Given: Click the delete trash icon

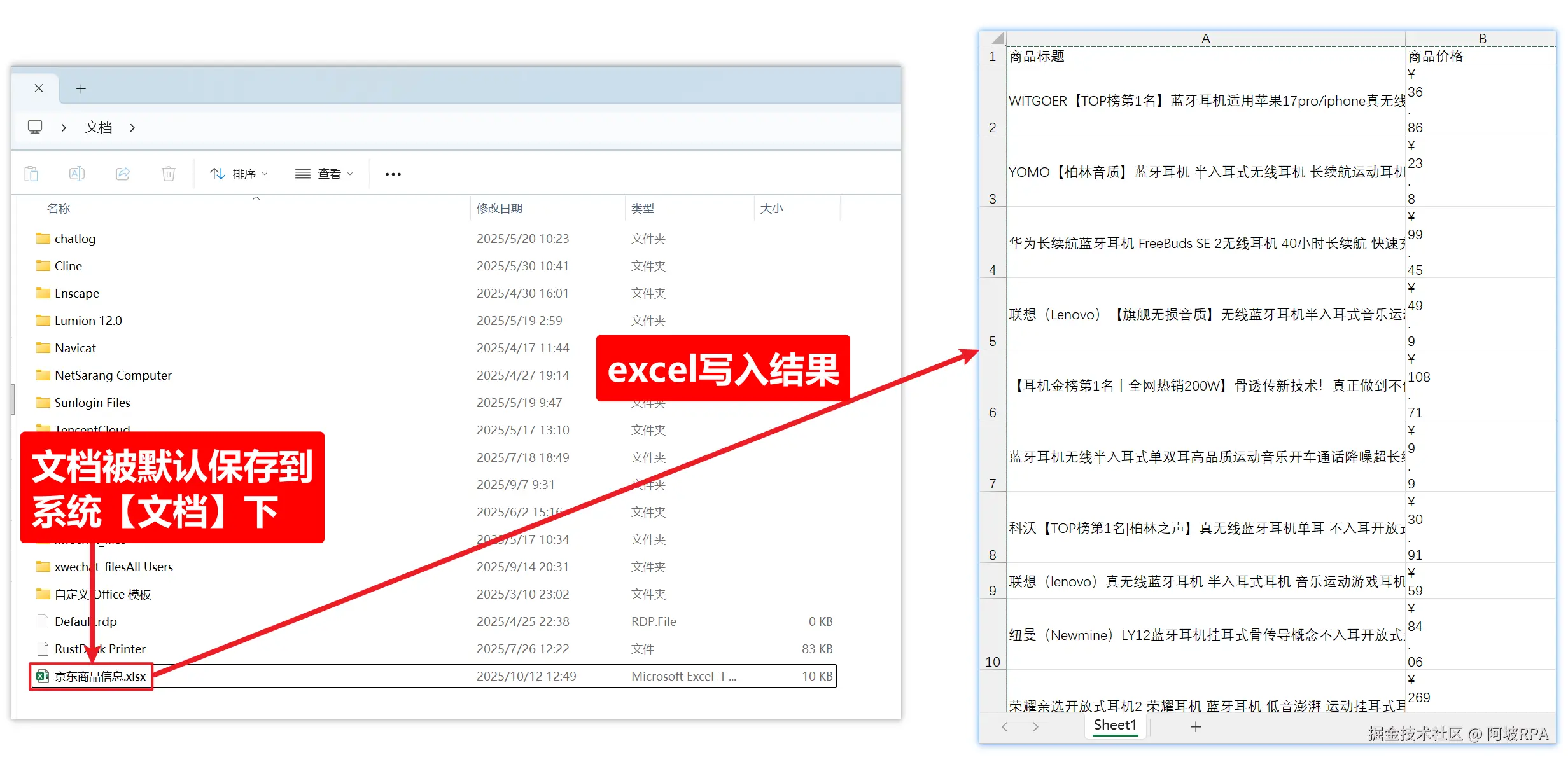Looking at the screenshot, I should [x=169, y=174].
